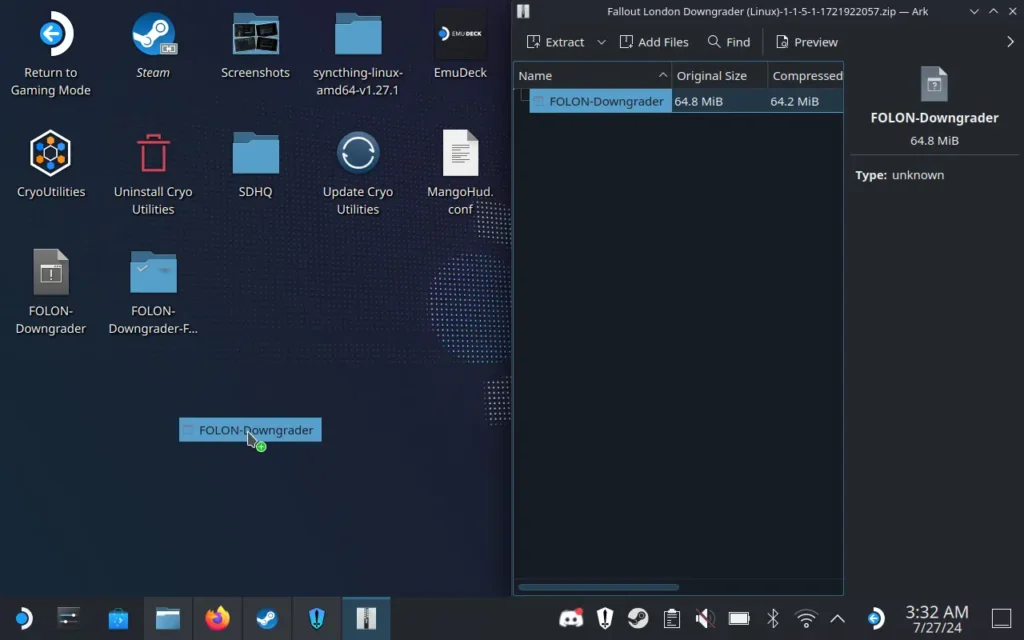Open the Screenshots folder on desktop
Viewport: 1024px width, 640px height.
[x=255, y=44]
